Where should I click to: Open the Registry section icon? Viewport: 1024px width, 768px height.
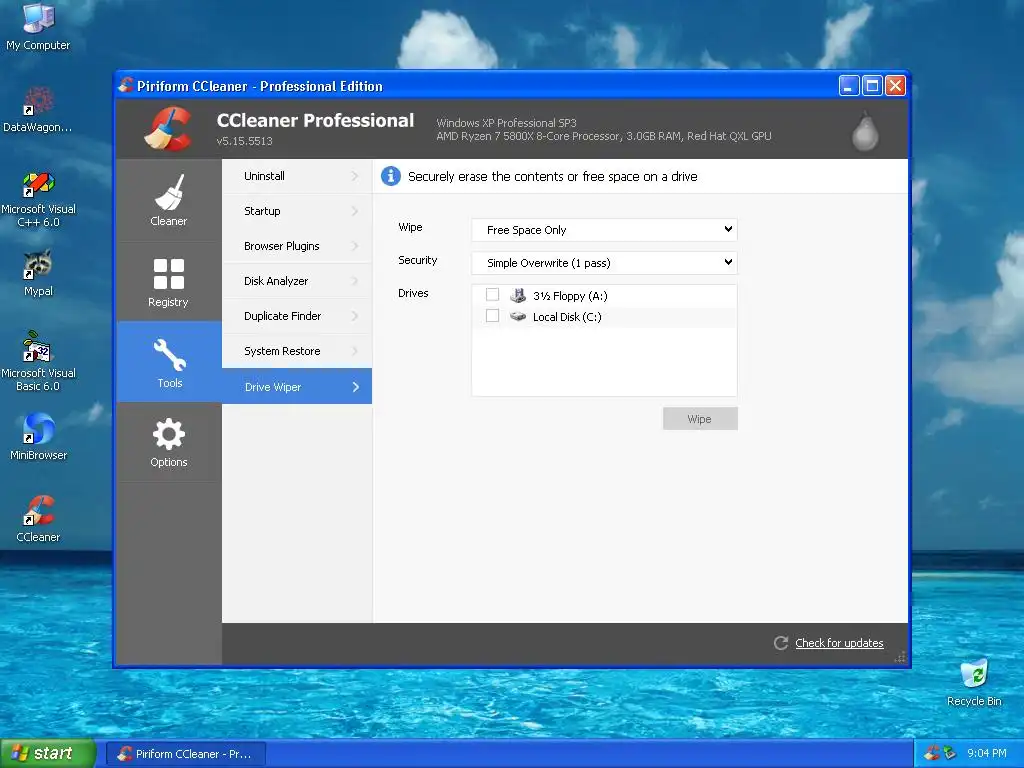point(168,274)
